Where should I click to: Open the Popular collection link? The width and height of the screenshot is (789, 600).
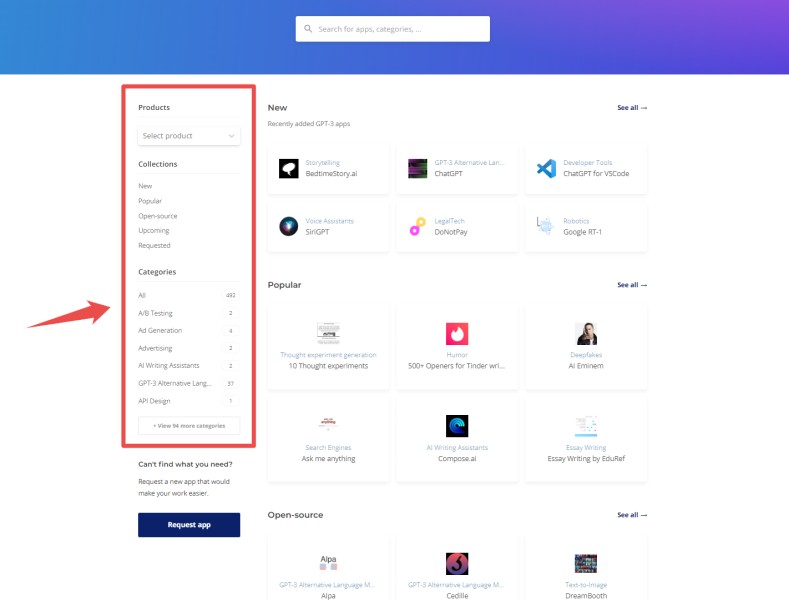(x=150, y=201)
